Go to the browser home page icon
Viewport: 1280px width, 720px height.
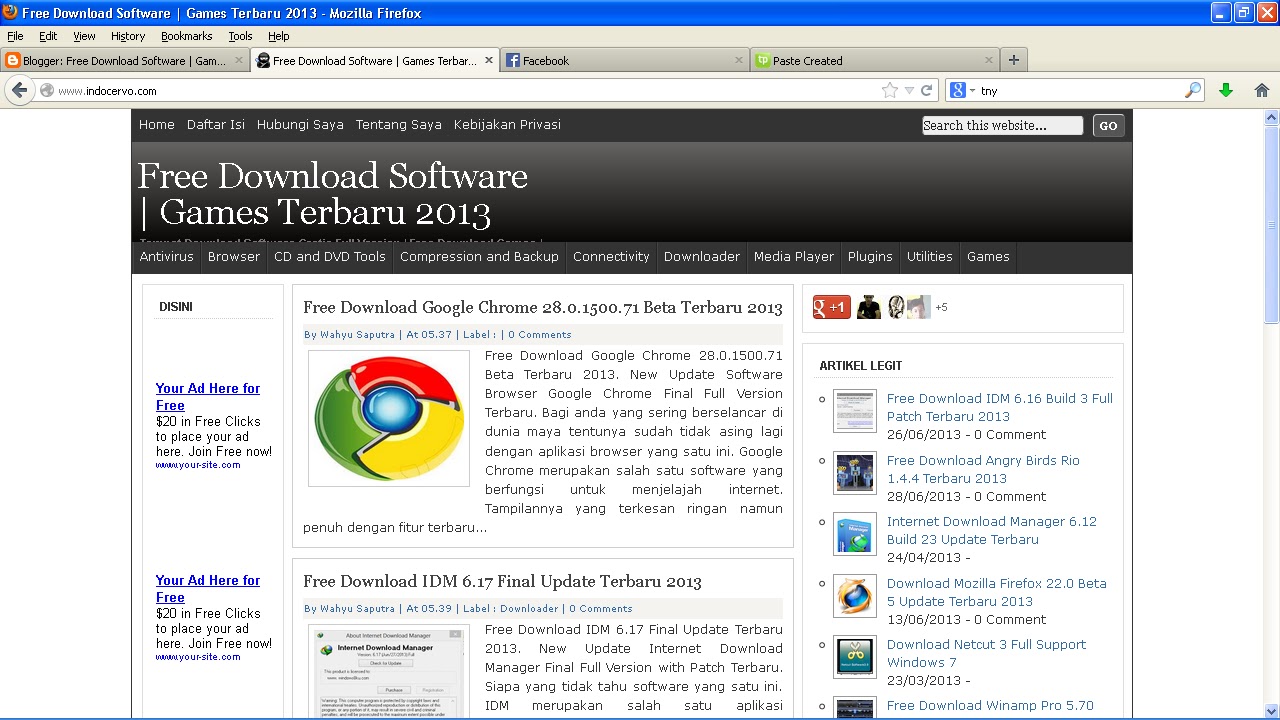coord(1262,90)
